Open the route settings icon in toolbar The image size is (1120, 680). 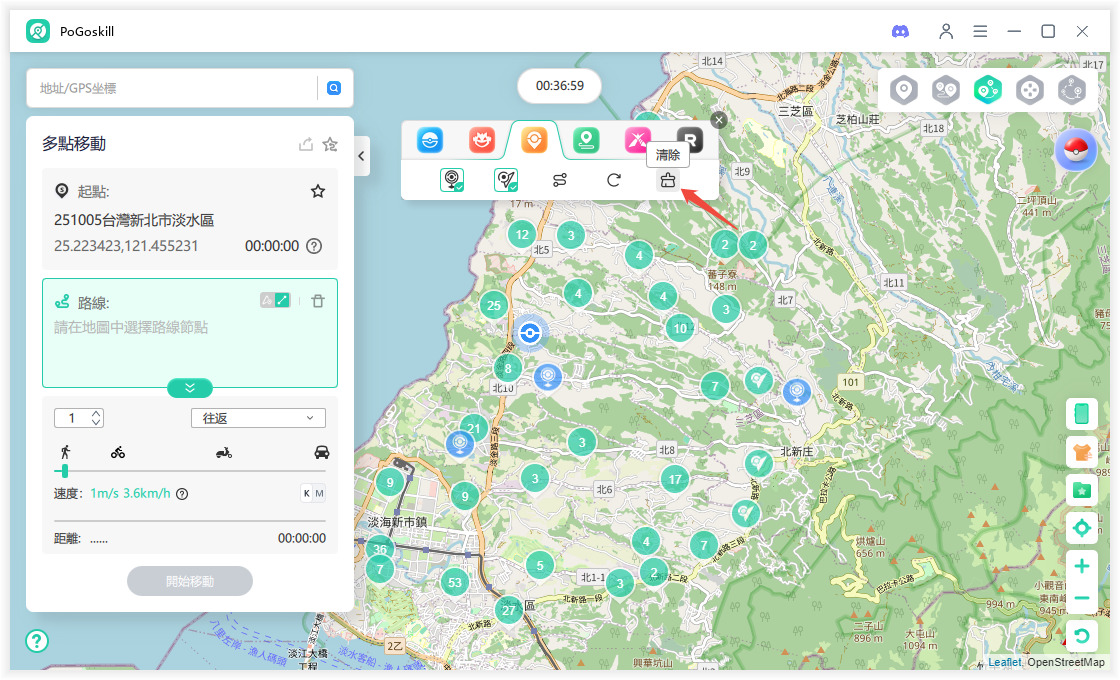(560, 180)
